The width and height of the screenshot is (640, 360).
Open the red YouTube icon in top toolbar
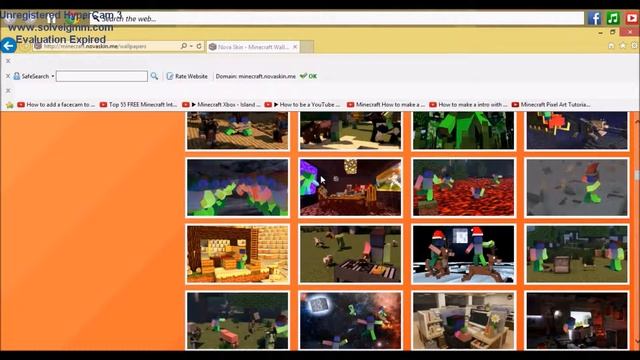[x=632, y=18]
